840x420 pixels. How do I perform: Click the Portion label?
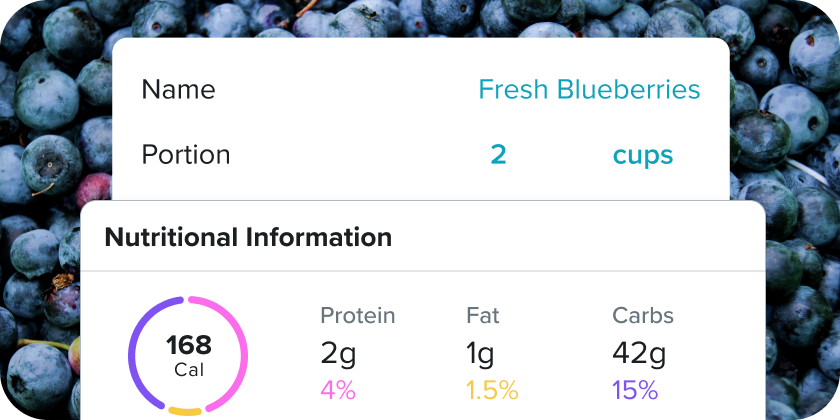click(186, 155)
